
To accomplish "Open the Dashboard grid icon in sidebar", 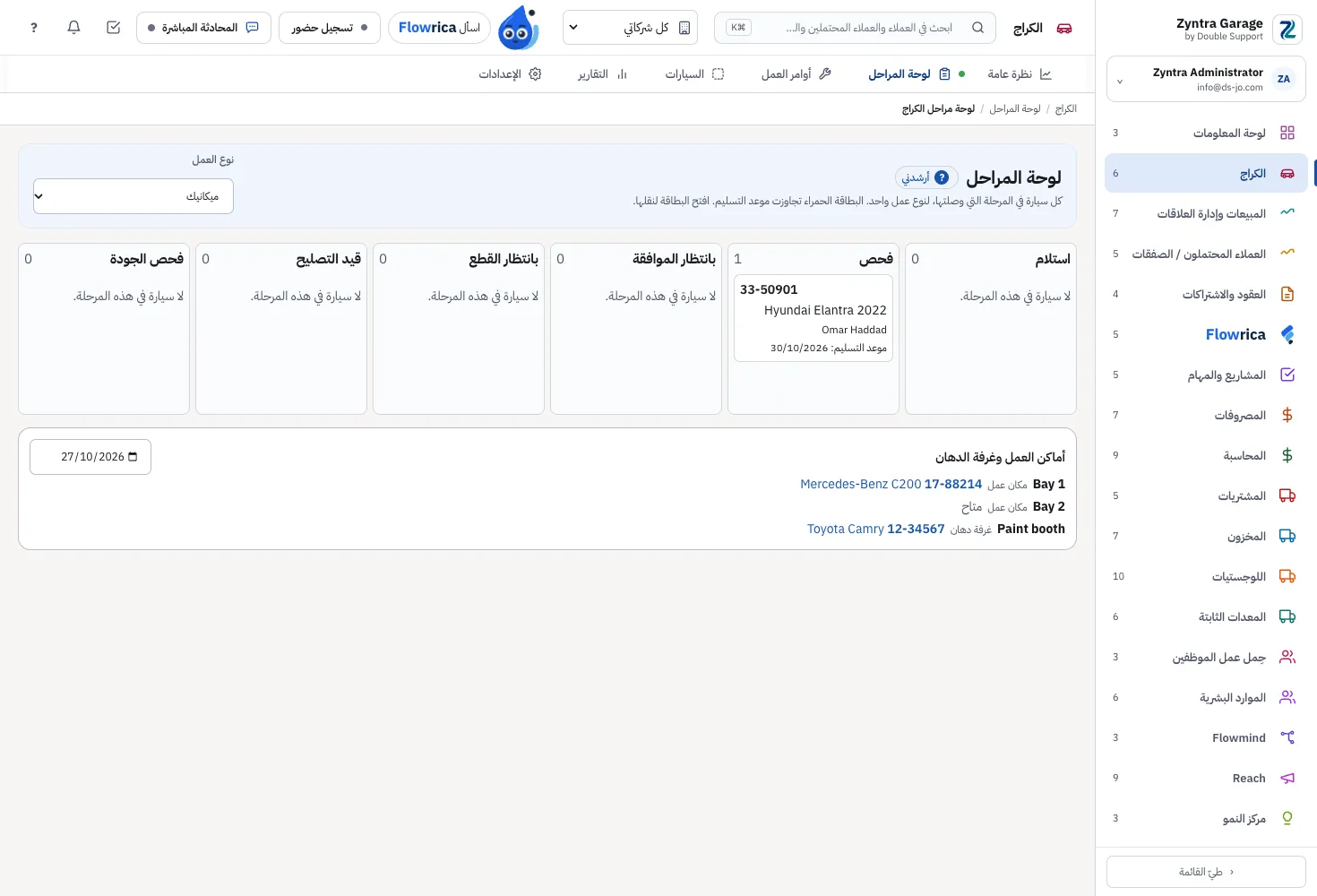I will [x=1287, y=133].
